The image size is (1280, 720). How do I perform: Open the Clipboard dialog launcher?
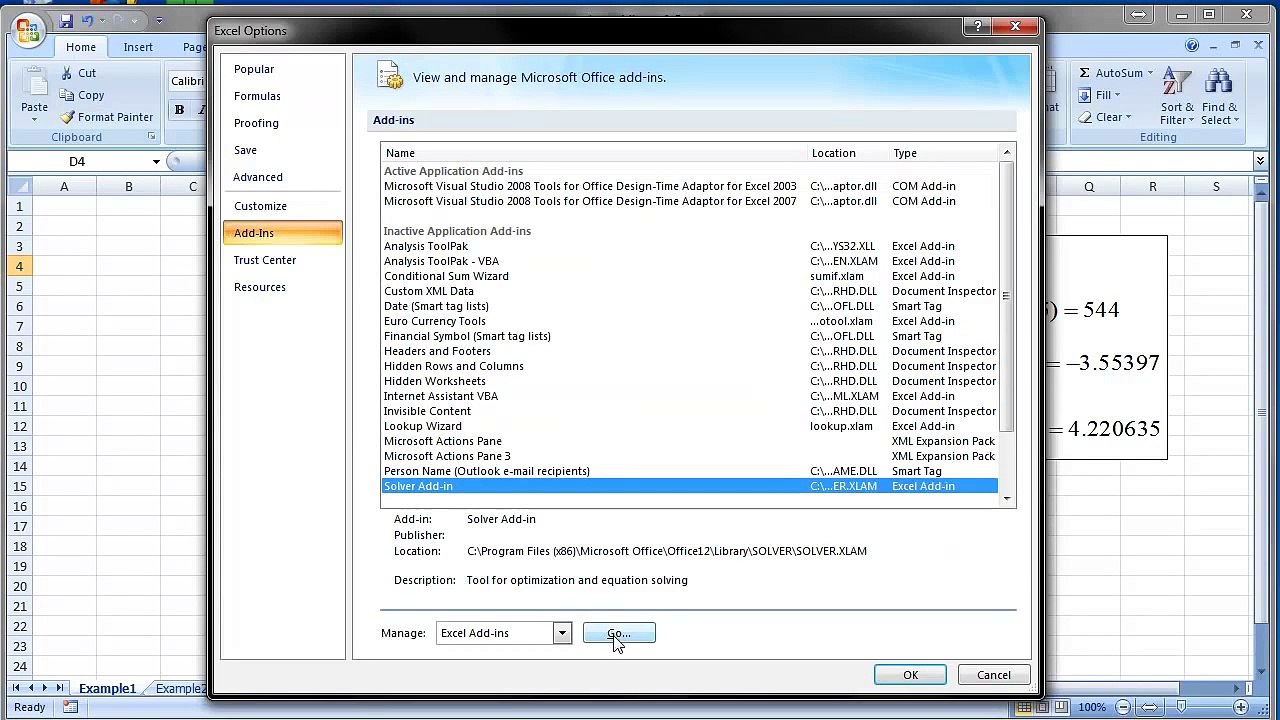pos(151,137)
